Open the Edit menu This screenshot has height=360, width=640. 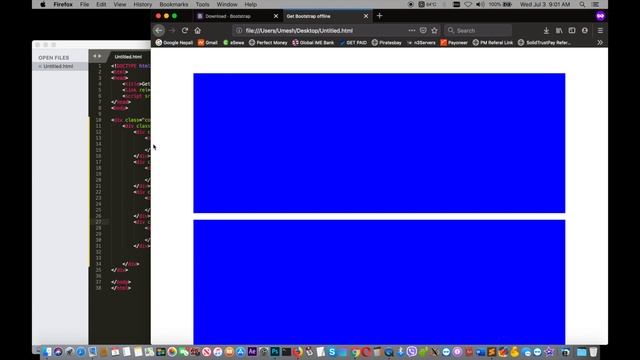click(101, 4)
